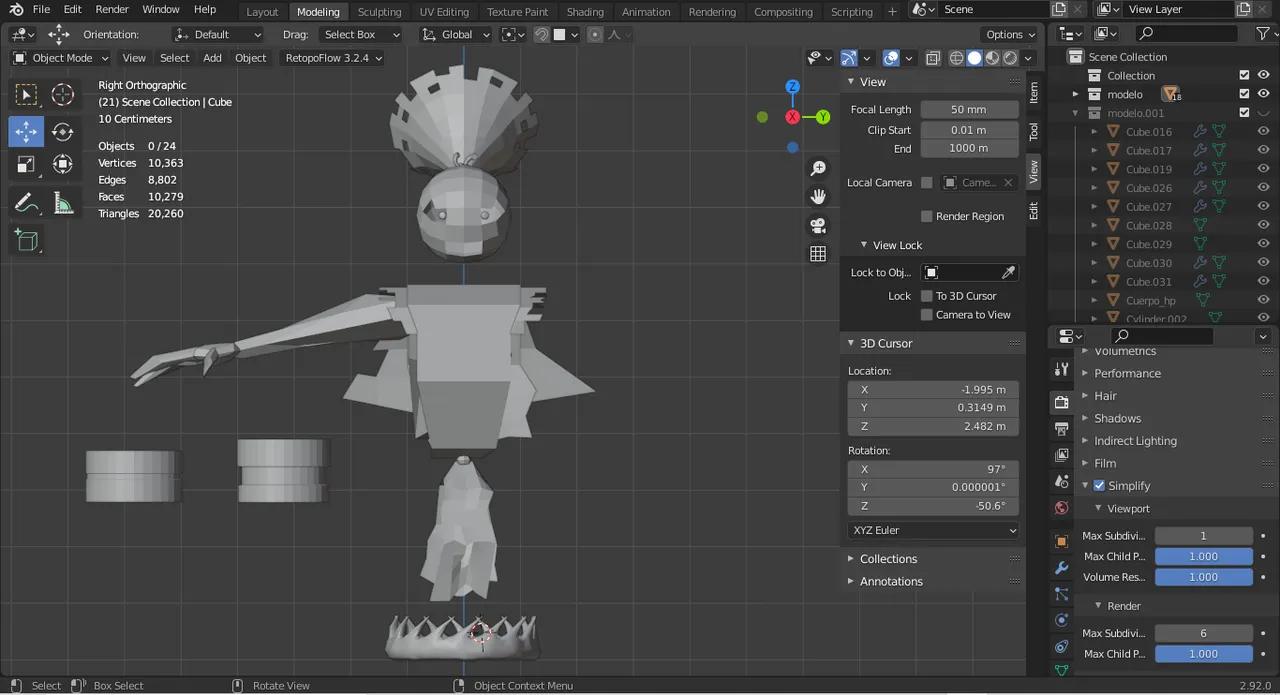Check the Camera to View option
The width and height of the screenshot is (1280, 695).
click(x=927, y=315)
